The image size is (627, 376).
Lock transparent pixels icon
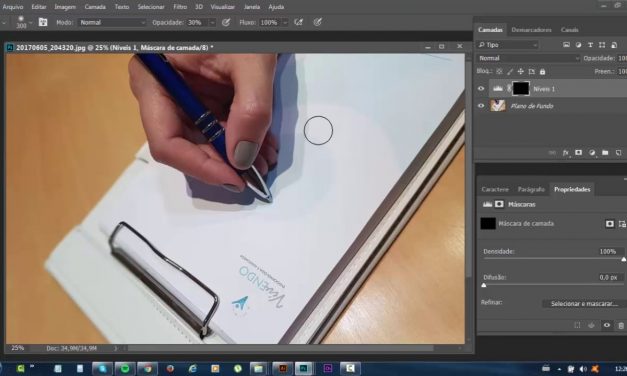point(499,72)
